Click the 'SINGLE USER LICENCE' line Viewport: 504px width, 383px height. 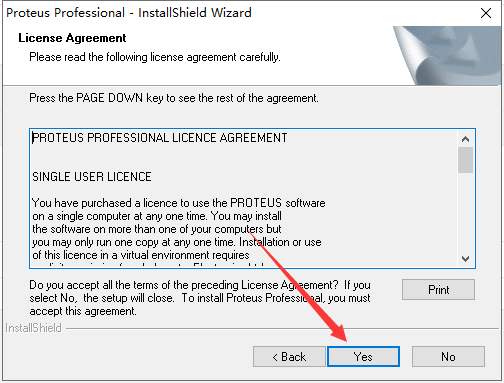pyautogui.click(x=92, y=177)
